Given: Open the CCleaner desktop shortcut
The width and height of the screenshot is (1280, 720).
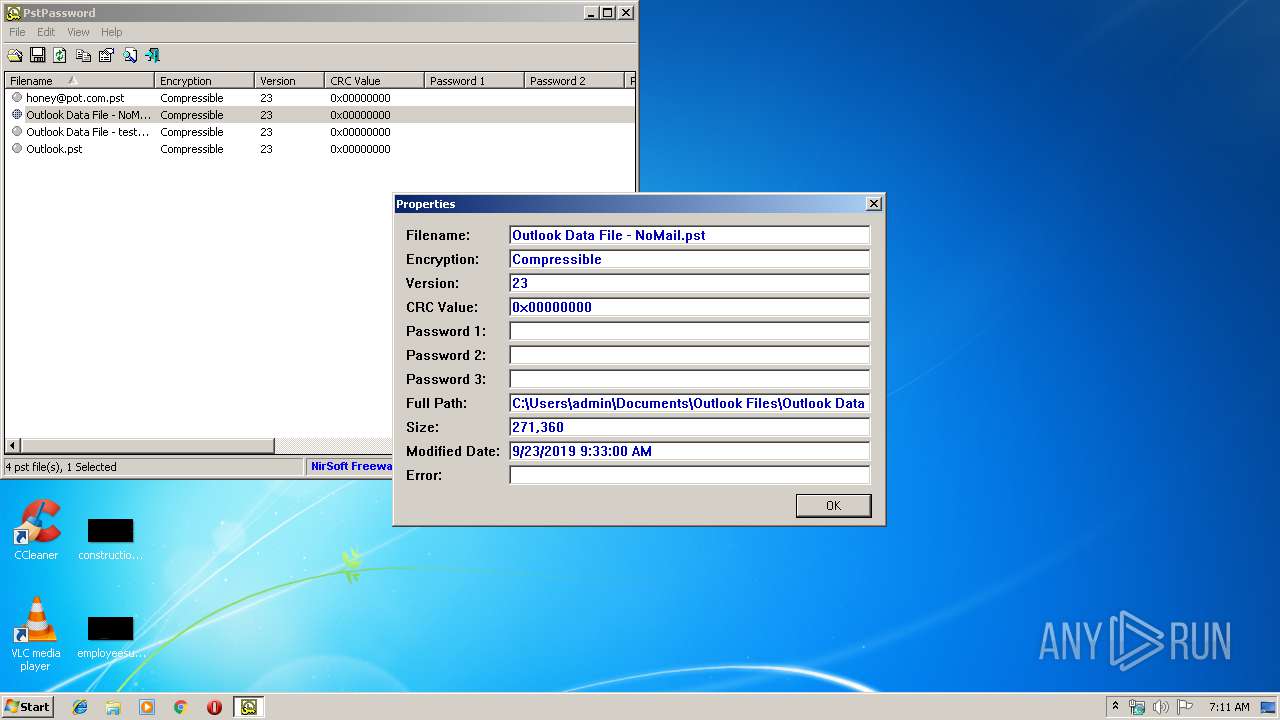Looking at the screenshot, I should click(36, 530).
